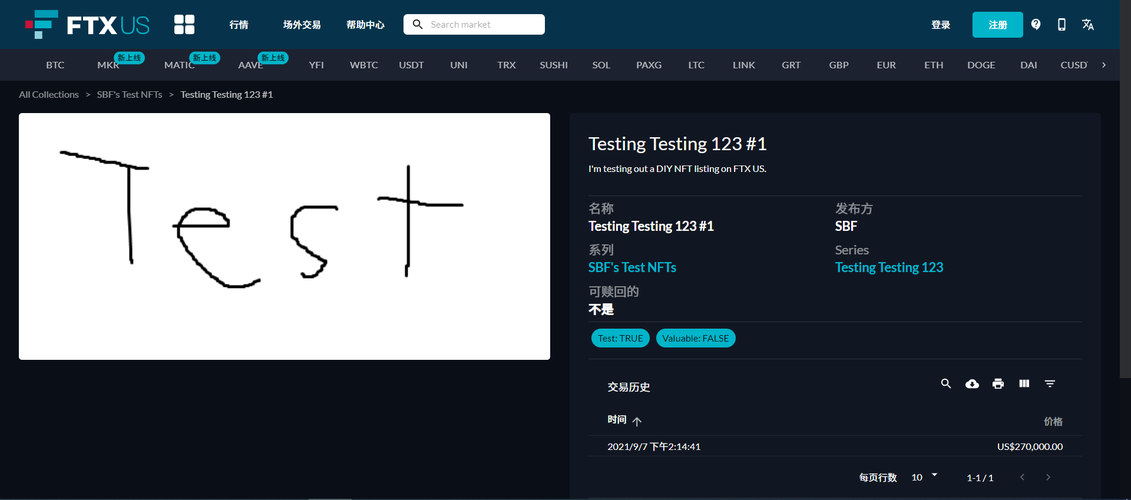Click the Test: TRUE attribute tag
The height and width of the screenshot is (500, 1131).
coord(620,338)
